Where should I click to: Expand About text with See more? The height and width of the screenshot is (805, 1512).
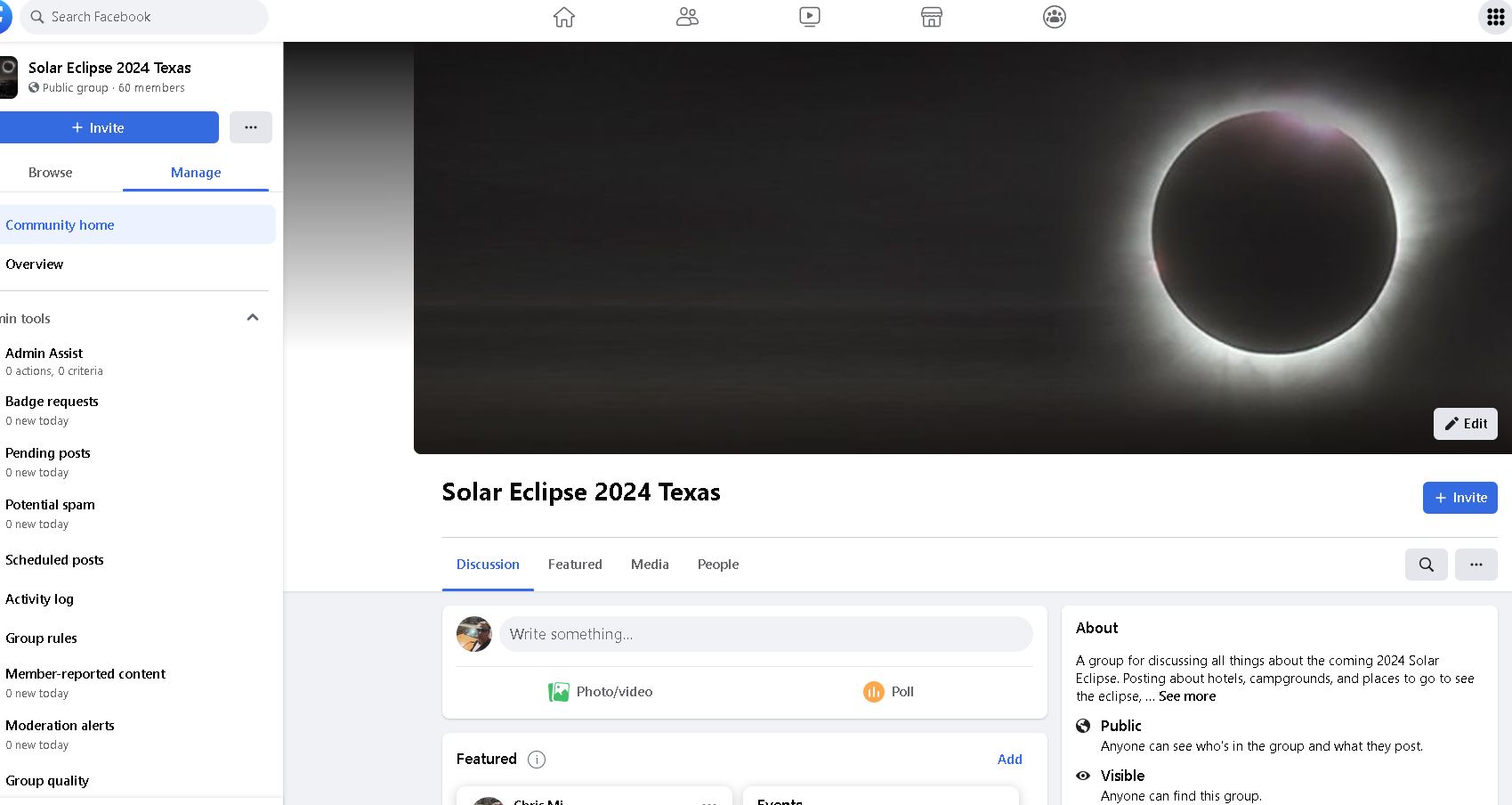pyautogui.click(x=1187, y=696)
